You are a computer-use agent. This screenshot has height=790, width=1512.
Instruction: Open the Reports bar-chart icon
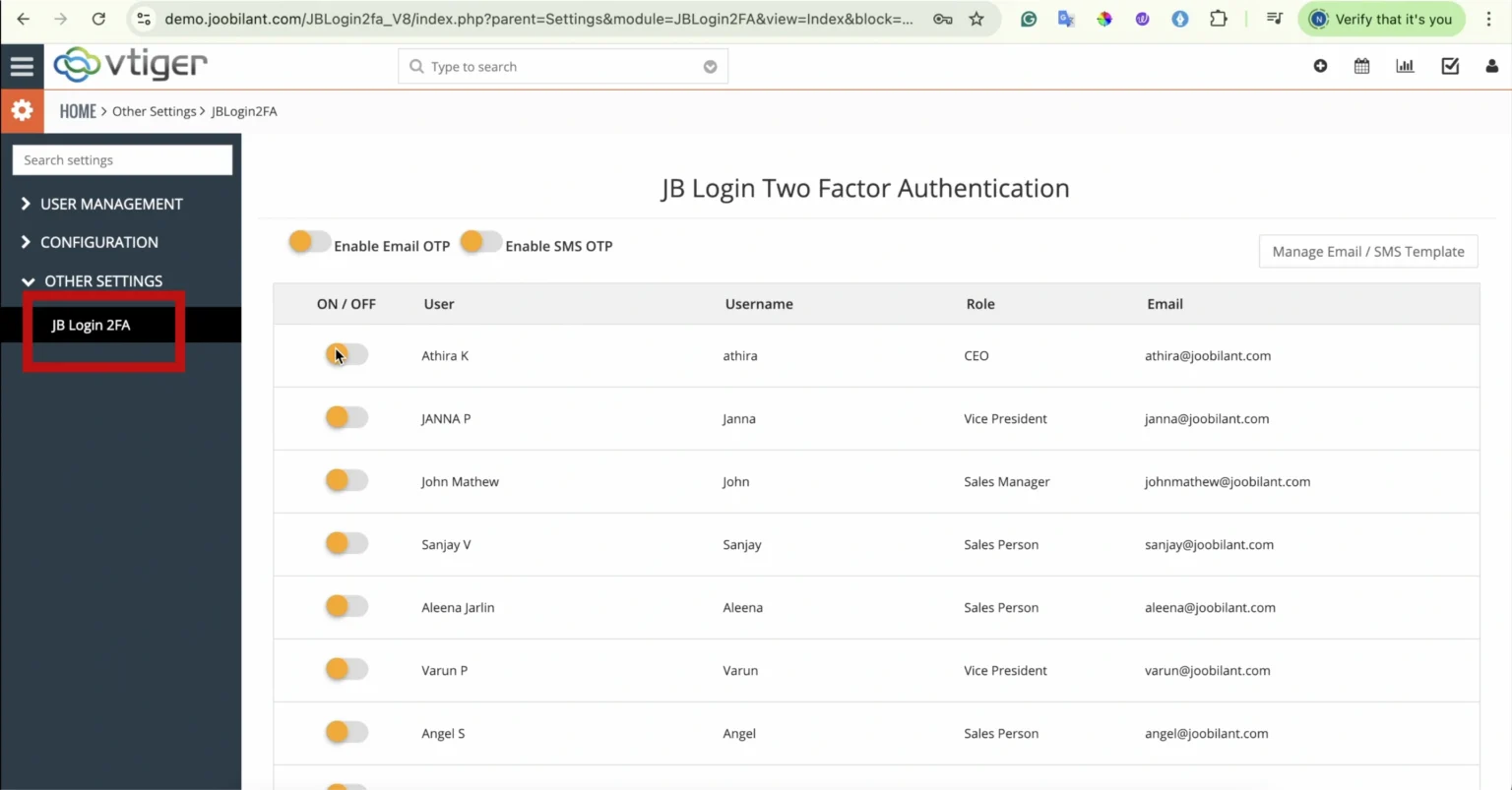[1405, 66]
